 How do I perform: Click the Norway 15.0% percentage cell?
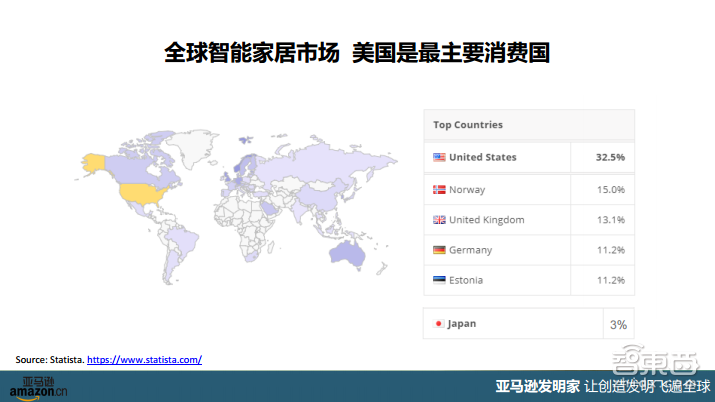click(x=611, y=189)
